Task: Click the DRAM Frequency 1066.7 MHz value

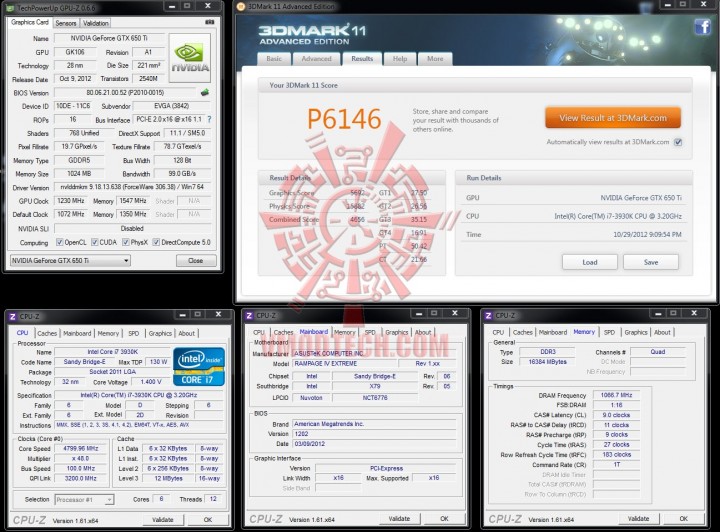Action: click(x=616, y=395)
